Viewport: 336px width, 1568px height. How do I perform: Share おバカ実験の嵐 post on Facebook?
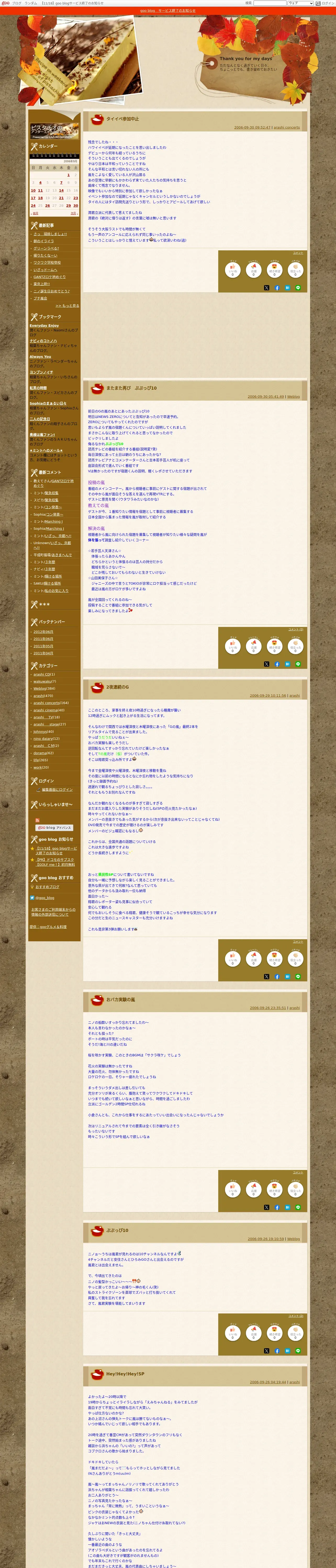coord(277,1207)
